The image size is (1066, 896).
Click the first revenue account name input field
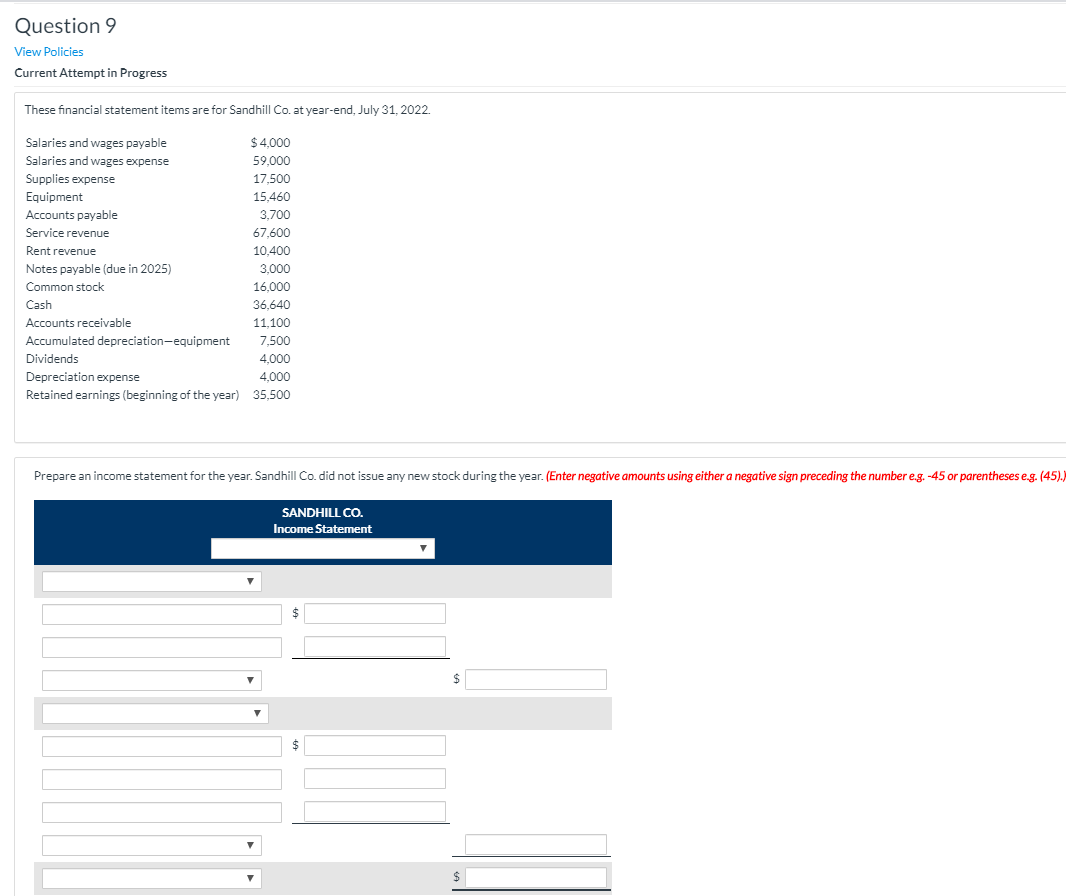point(161,613)
